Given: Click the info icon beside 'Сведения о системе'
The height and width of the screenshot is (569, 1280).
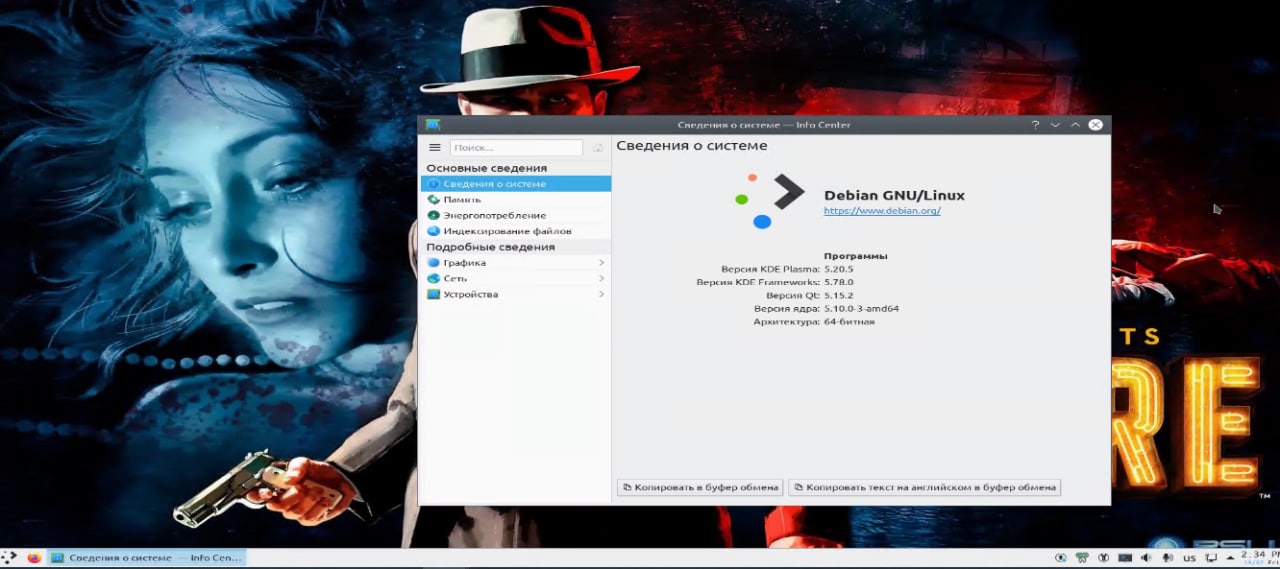Looking at the screenshot, I should 433,184.
